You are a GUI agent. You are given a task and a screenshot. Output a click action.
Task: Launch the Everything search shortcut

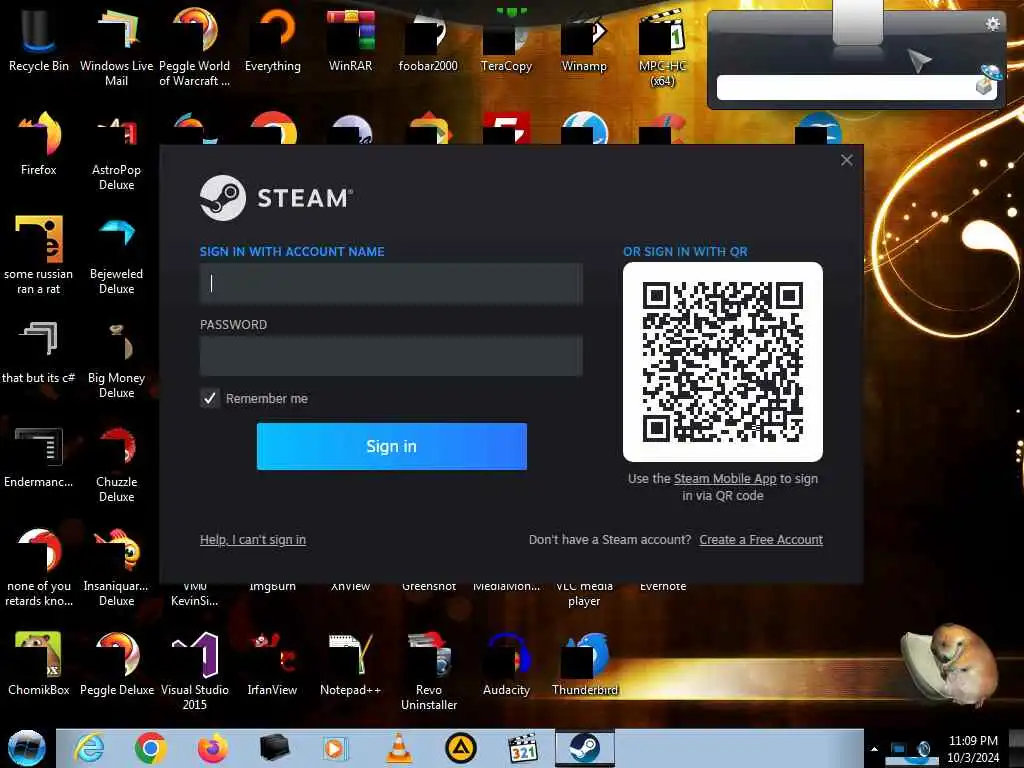click(x=273, y=39)
